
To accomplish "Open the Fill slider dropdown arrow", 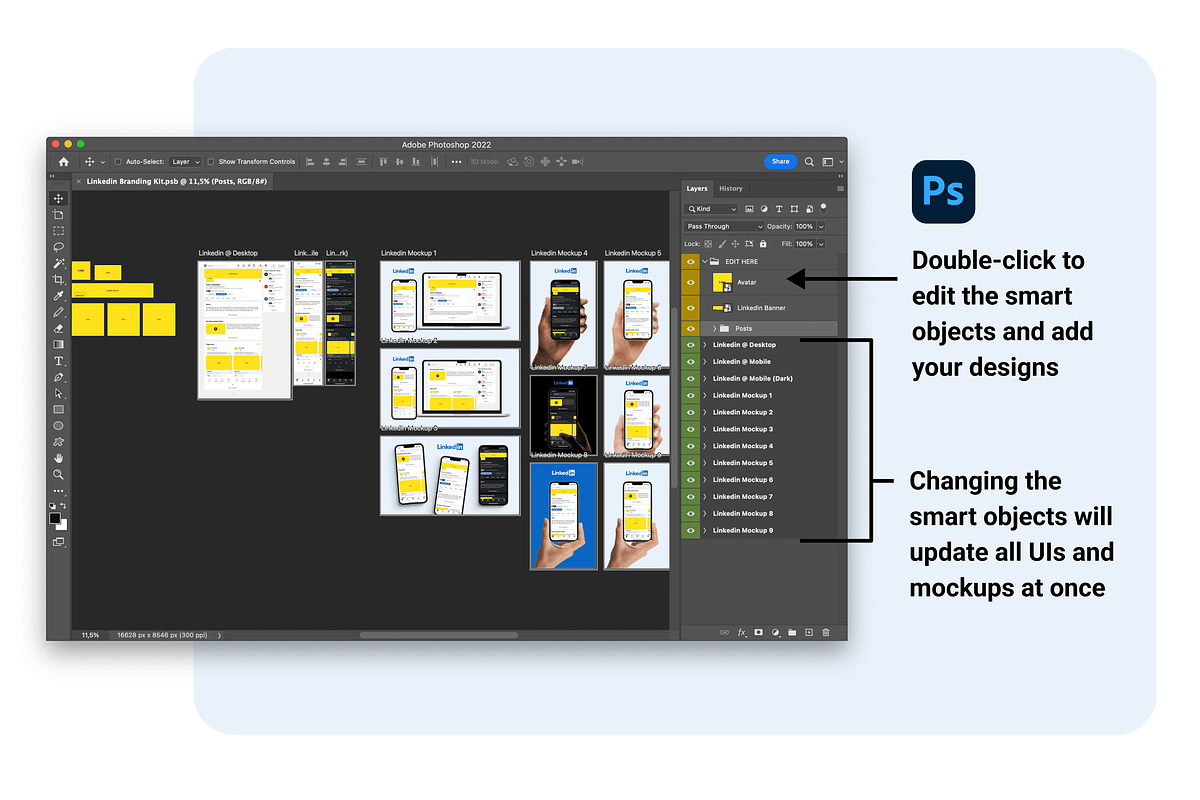I will point(822,243).
